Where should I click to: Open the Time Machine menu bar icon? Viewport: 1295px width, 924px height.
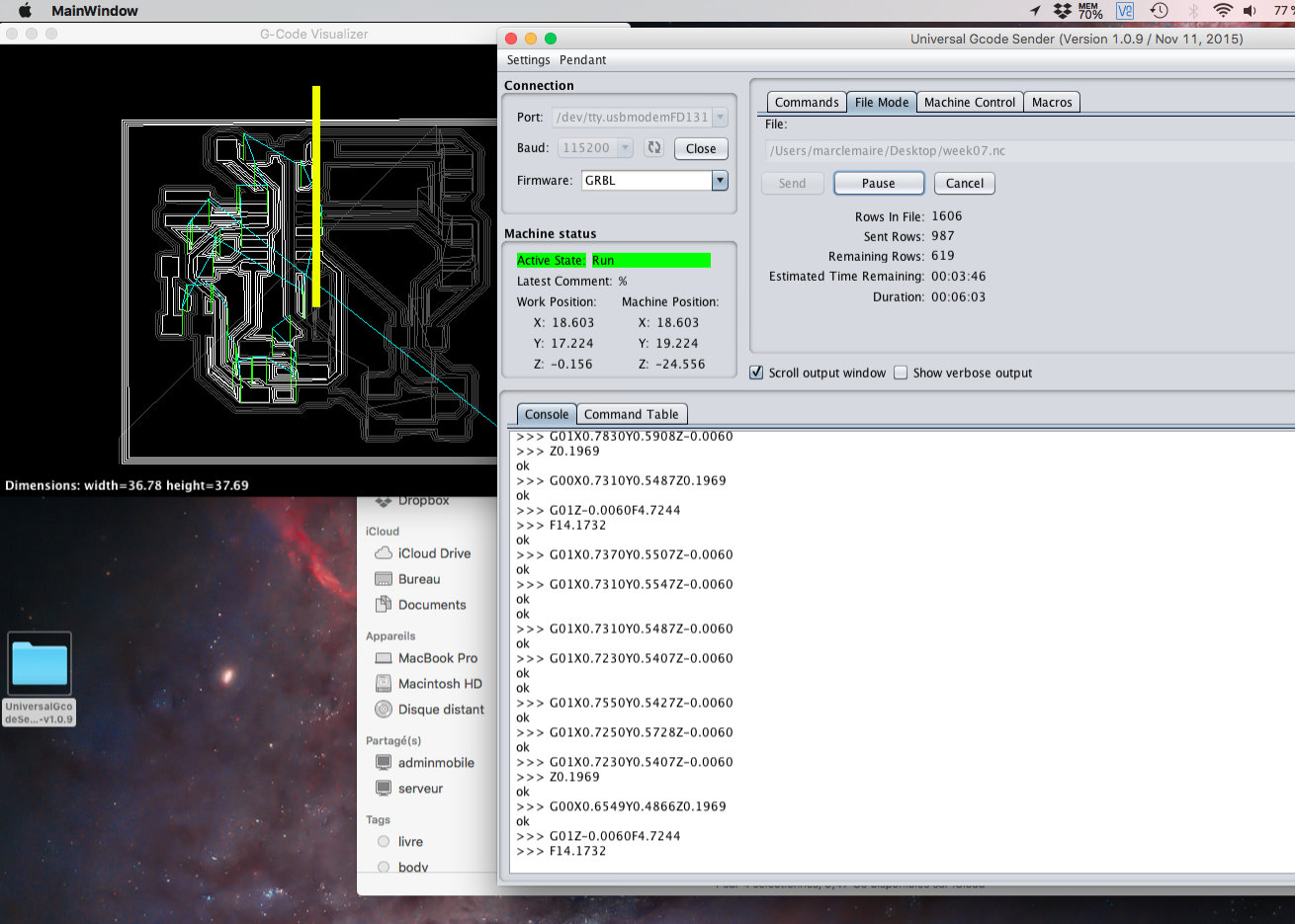[1159, 11]
